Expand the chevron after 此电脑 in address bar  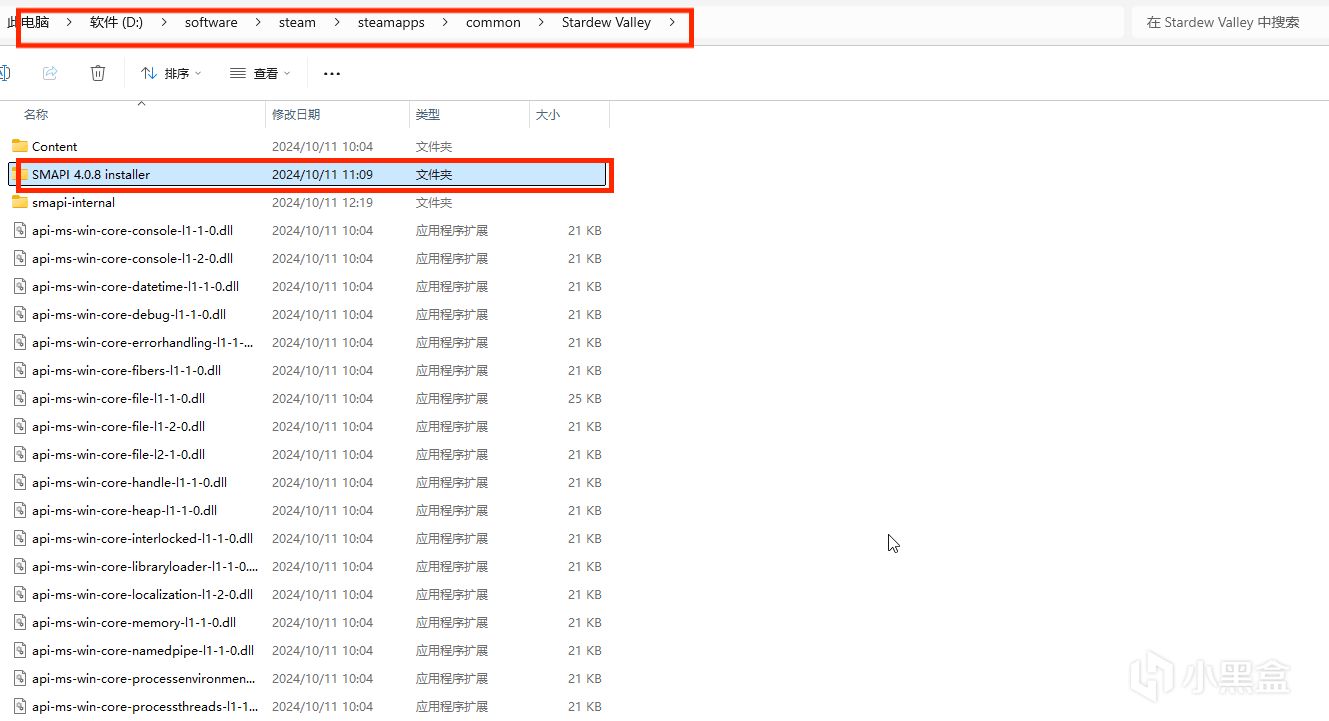pyautogui.click(x=69, y=22)
